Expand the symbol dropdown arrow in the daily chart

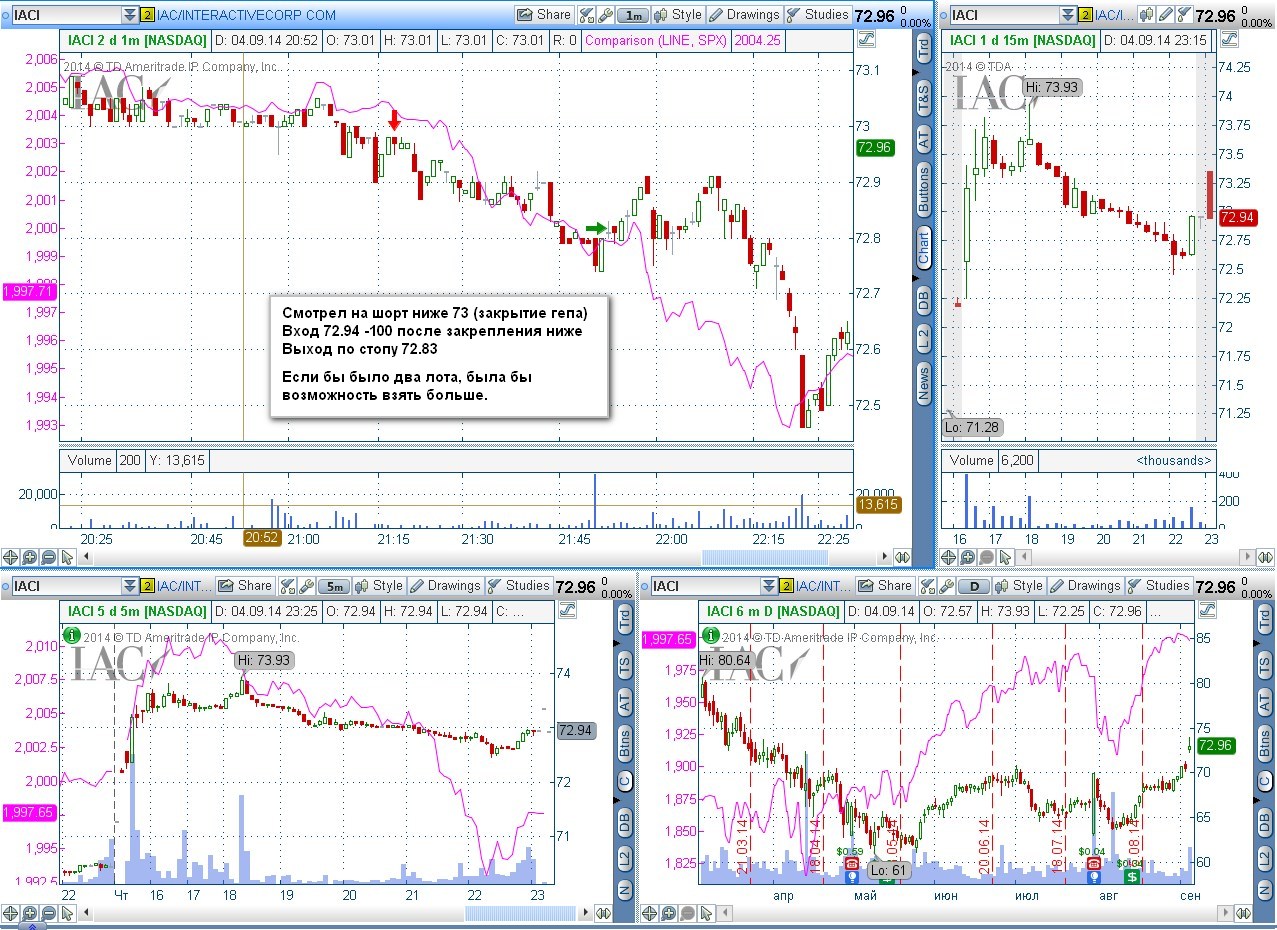pos(769,586)
